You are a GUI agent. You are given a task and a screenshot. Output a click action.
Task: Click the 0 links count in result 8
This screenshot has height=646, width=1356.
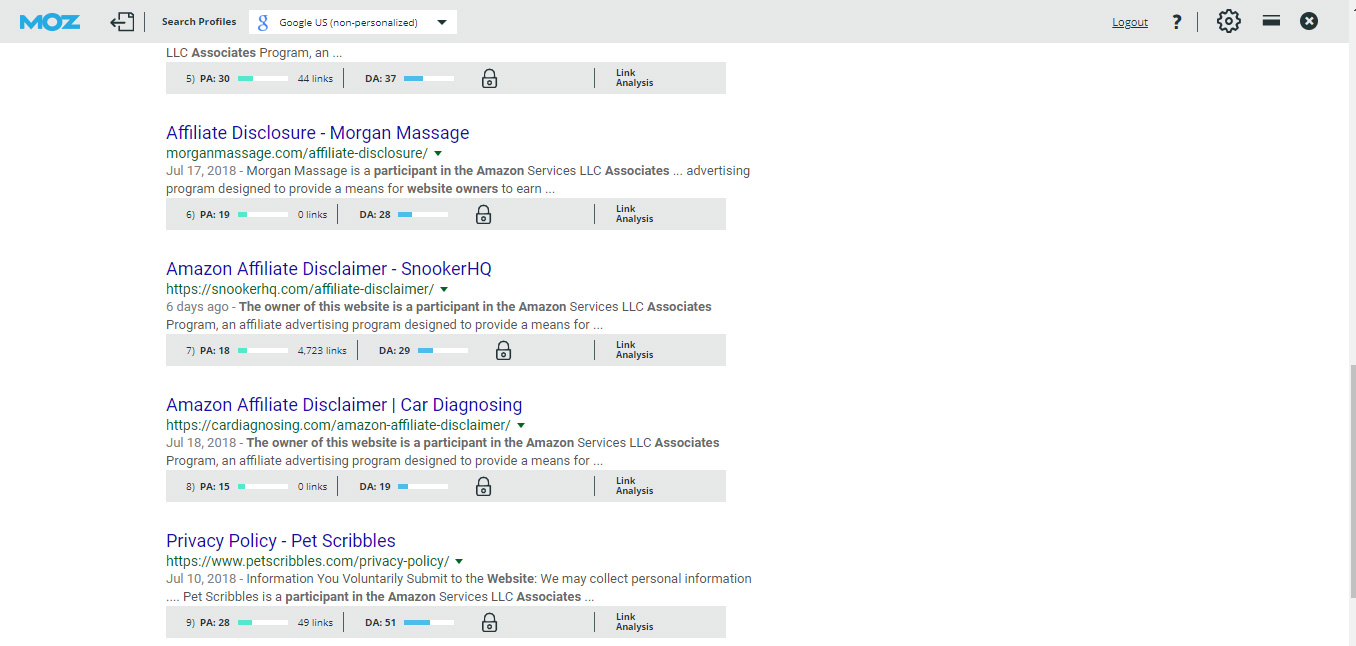[x=312, y=487]
